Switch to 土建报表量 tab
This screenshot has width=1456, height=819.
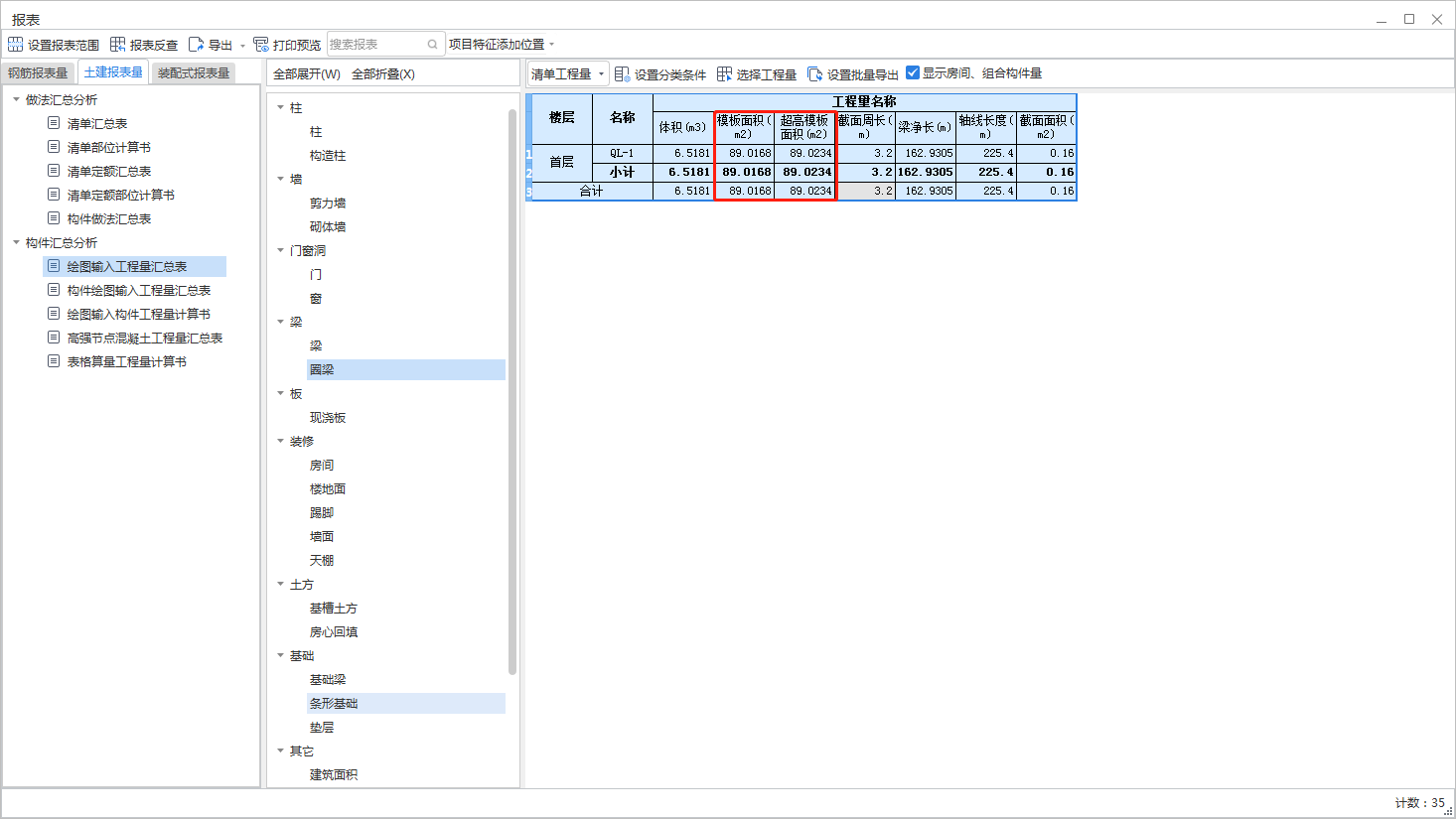coord(113,71)
